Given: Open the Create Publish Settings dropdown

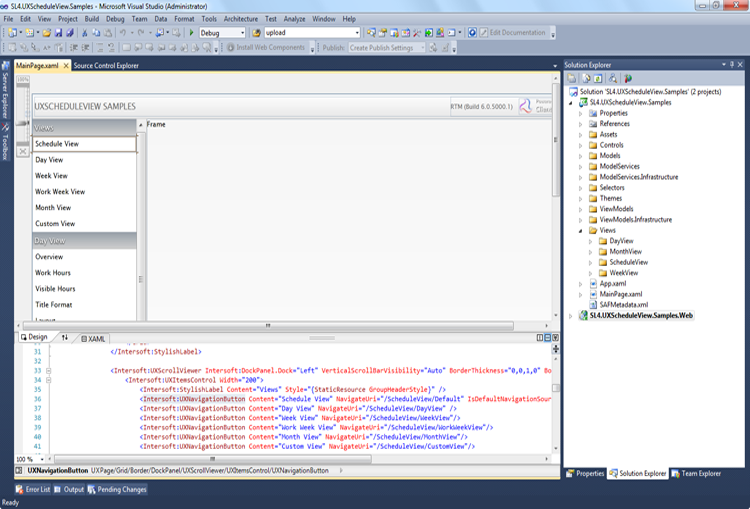Looking at the screenshot, I should [x=422, y=48].
